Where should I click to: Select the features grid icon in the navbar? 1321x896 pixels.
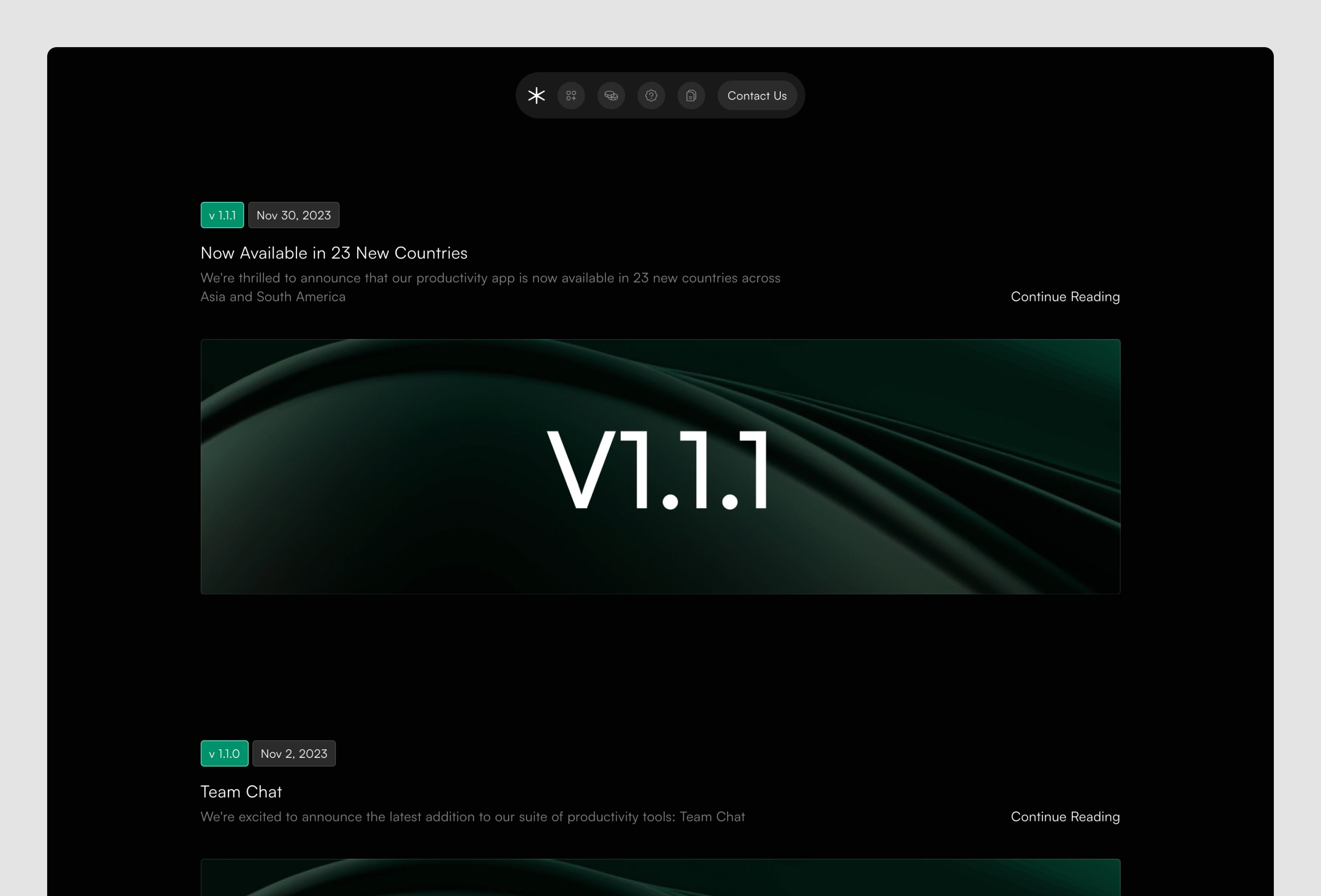click(572, 95)
